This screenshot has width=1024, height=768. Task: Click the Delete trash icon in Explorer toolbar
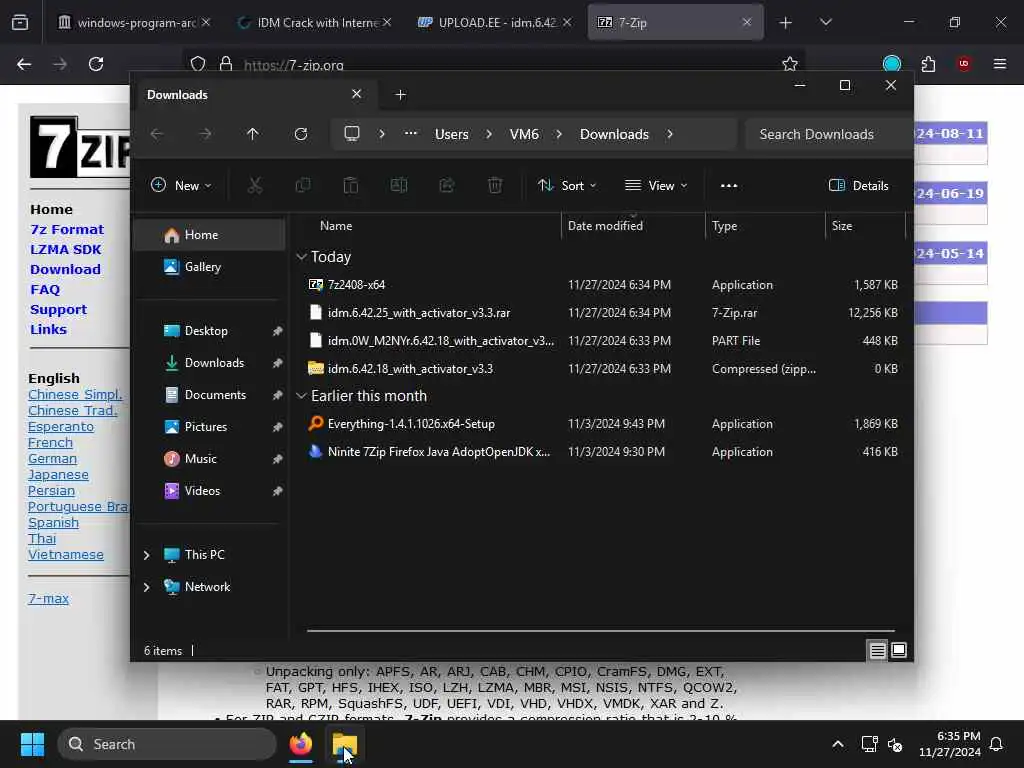(x=495, y=185)
